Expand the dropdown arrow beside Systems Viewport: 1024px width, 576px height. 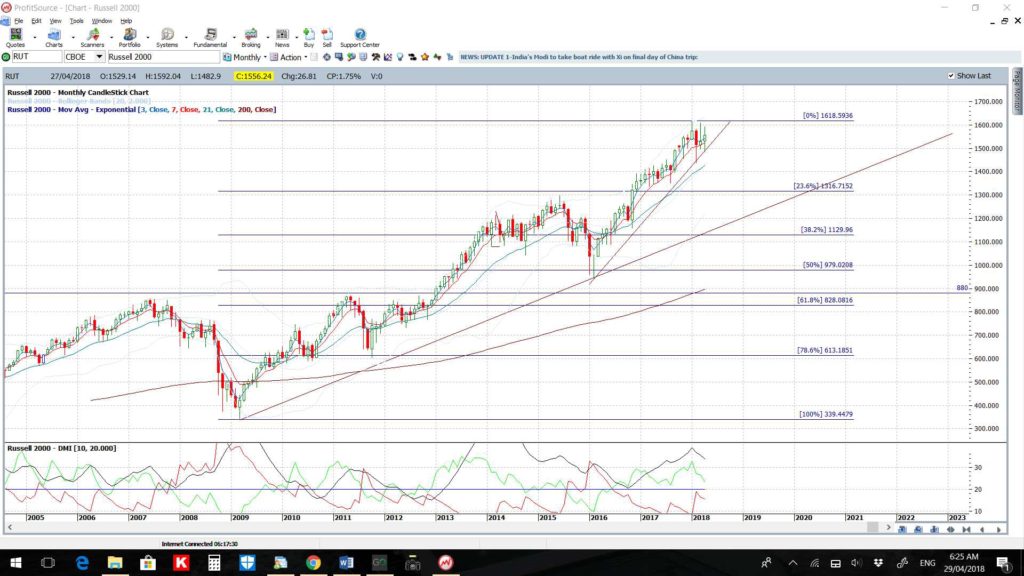pos(185,38)
